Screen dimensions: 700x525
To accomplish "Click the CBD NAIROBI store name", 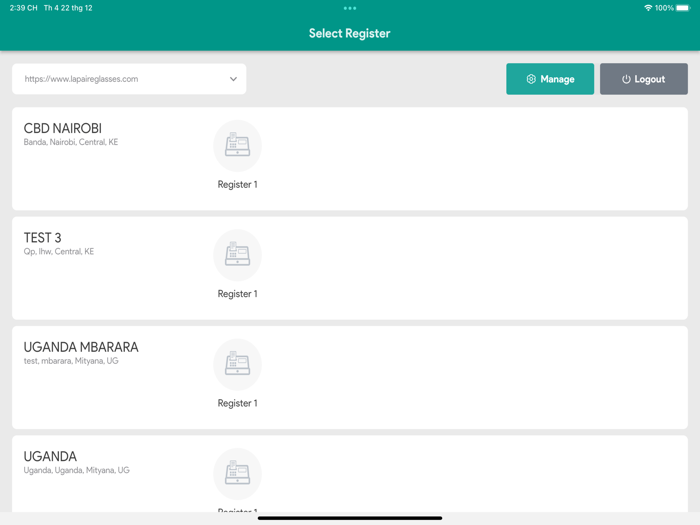I will (62, 129).
